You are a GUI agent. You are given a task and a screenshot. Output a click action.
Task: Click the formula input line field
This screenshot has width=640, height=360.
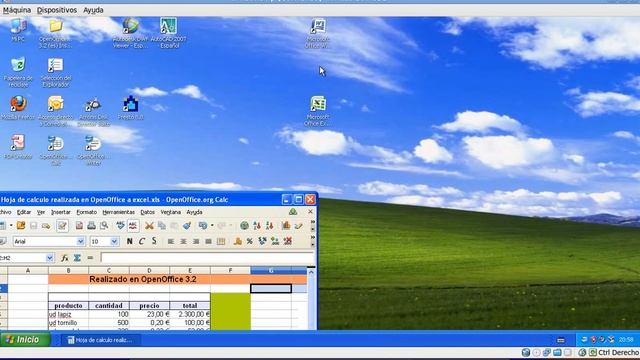click(x=207, y=258)
